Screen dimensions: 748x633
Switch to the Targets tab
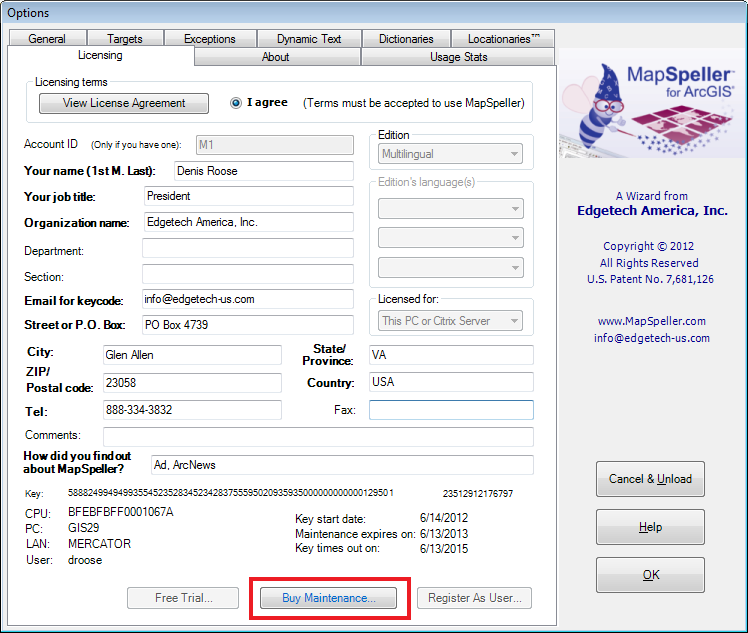pyautogui.click(x=125, y=38)
